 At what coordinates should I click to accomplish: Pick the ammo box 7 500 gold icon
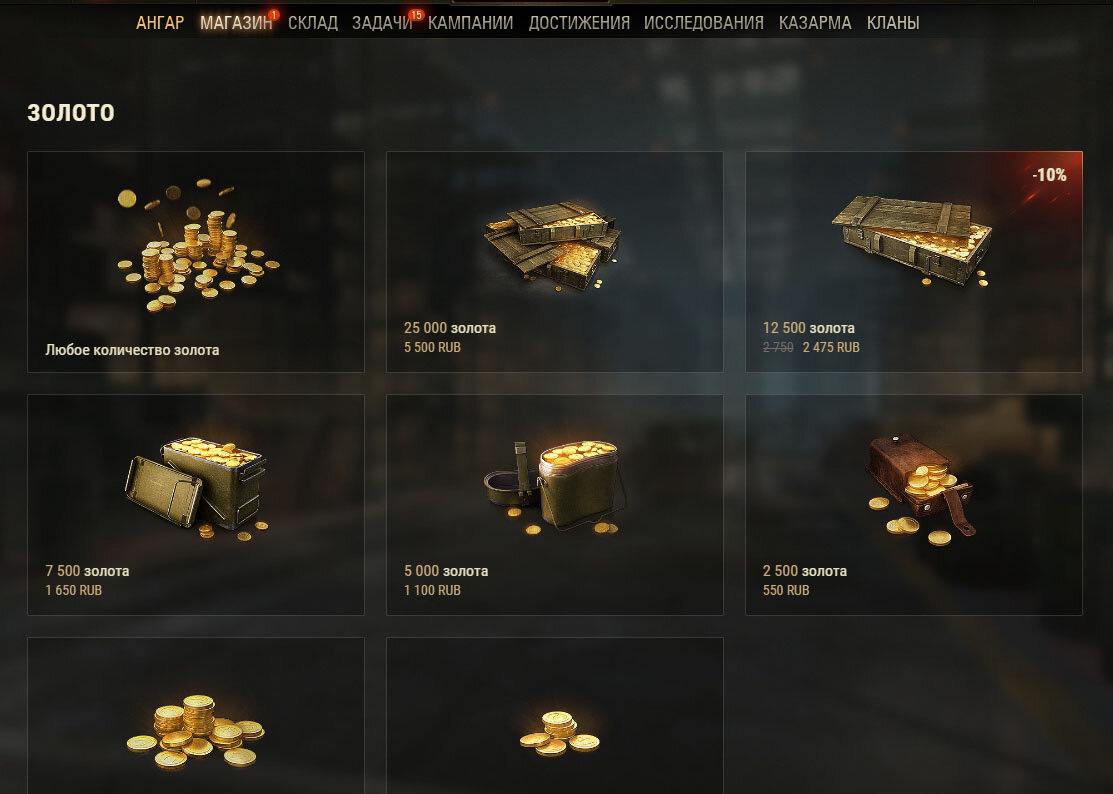point(197,488)
